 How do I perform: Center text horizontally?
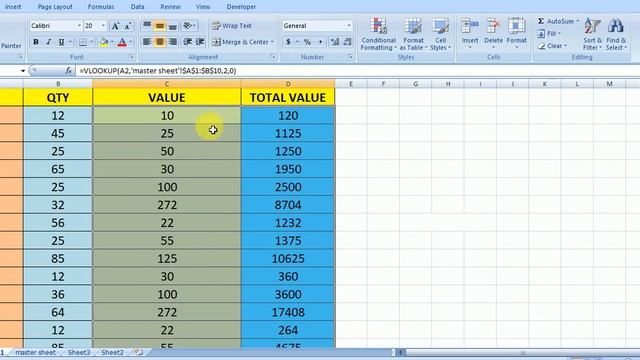160,42
